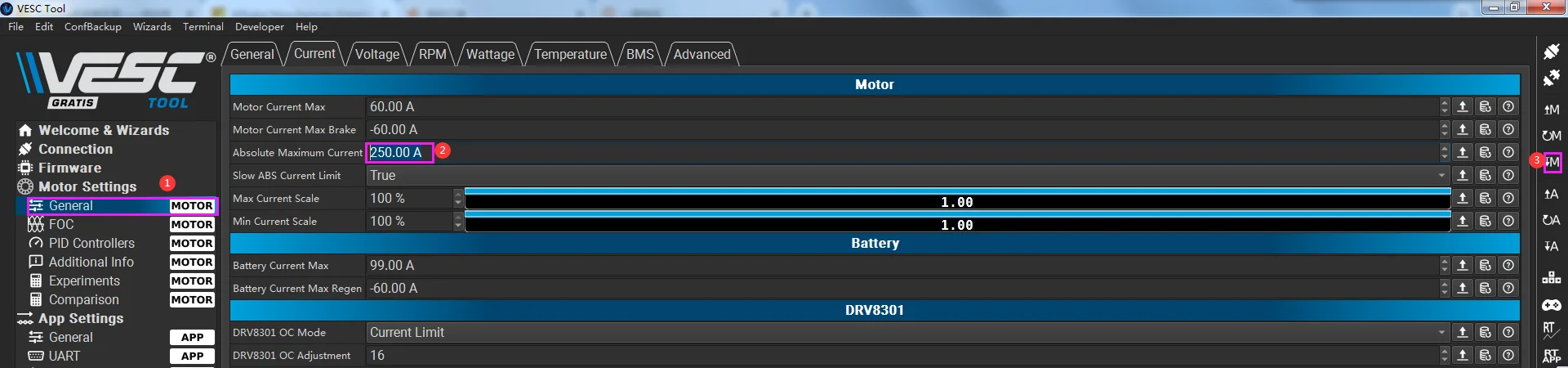Image resolution: width=1568 pixels, height=368 pixels.
Task: Click Min Current Scale percent spinner
Action: [x=457, y=221]
